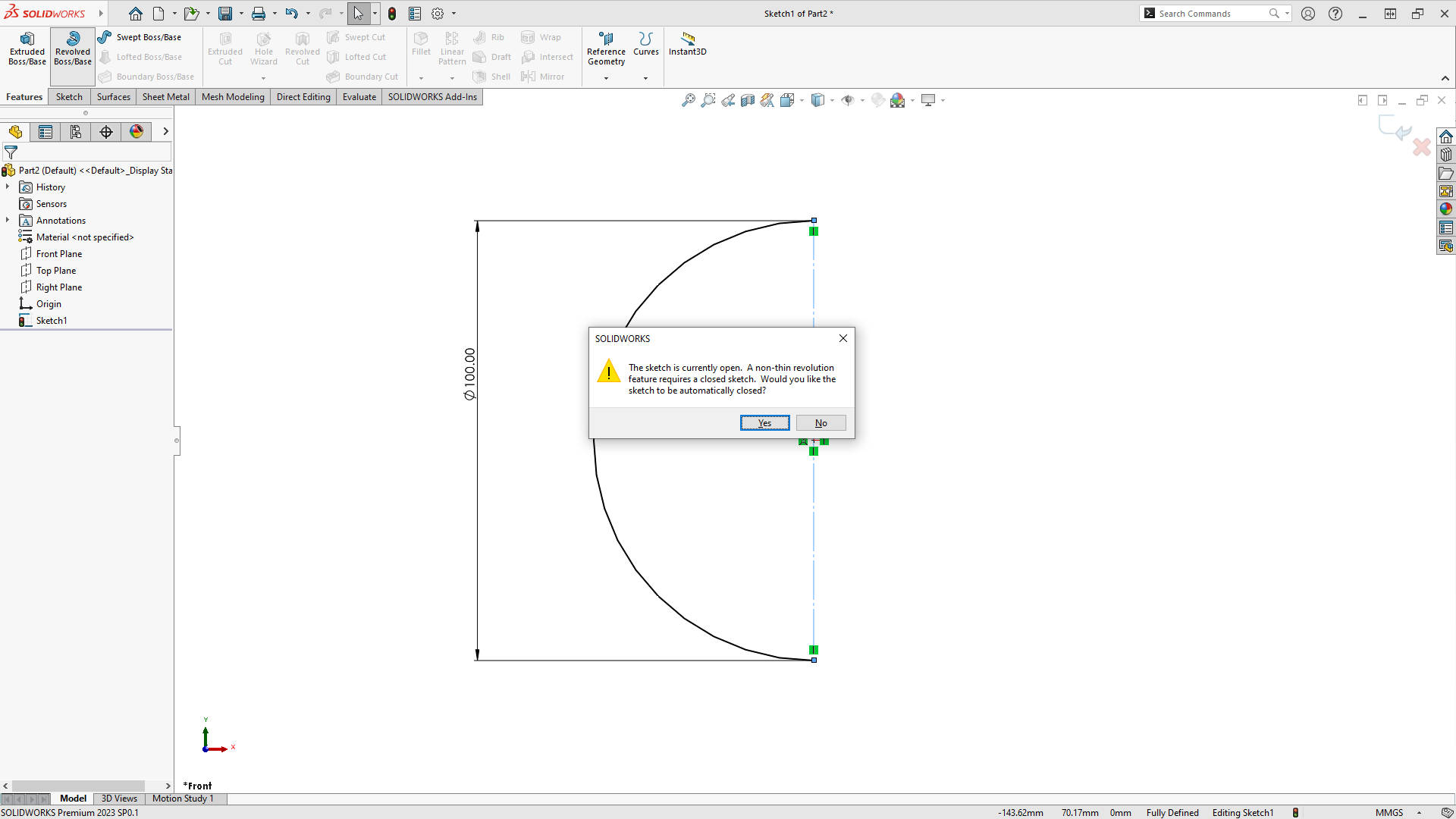Screen dimensions: 1456x819
Task: Click the Zoom to Fit icon
Action: [688, 100]
